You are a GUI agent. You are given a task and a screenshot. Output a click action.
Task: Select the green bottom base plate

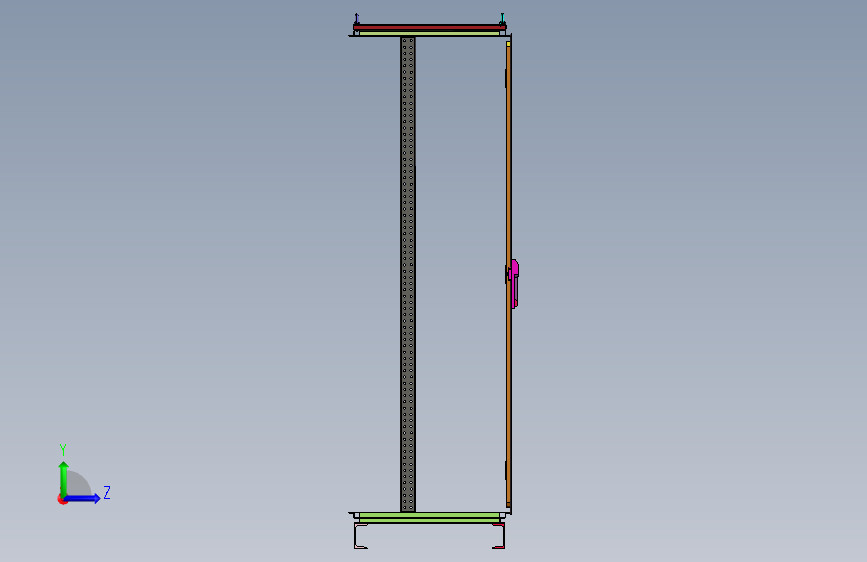[429, 517]
